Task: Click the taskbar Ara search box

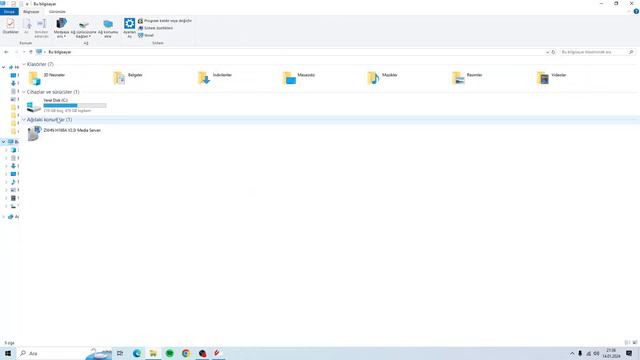Action: (65, 353)
